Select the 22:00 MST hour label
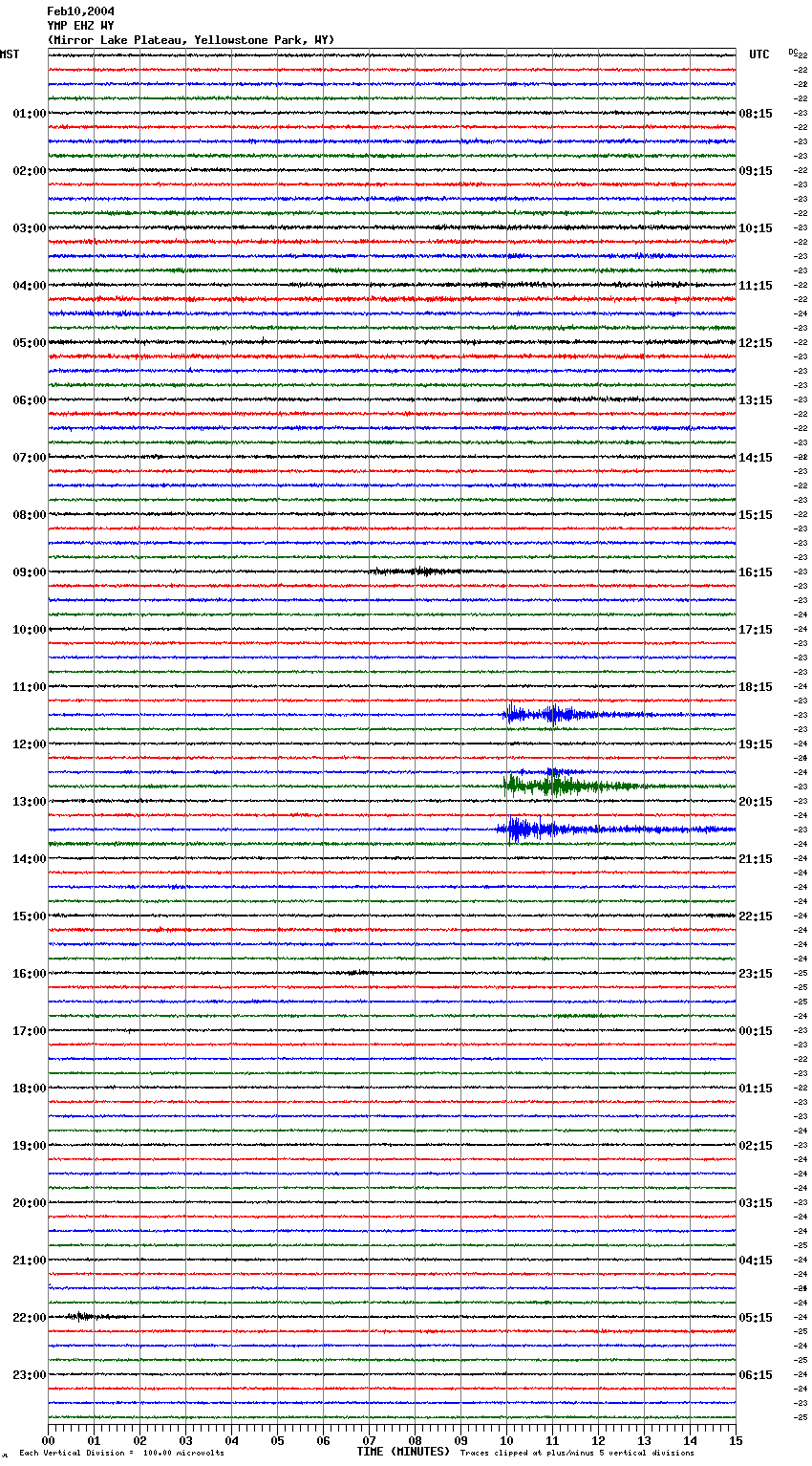 (x=30, y=1318)
